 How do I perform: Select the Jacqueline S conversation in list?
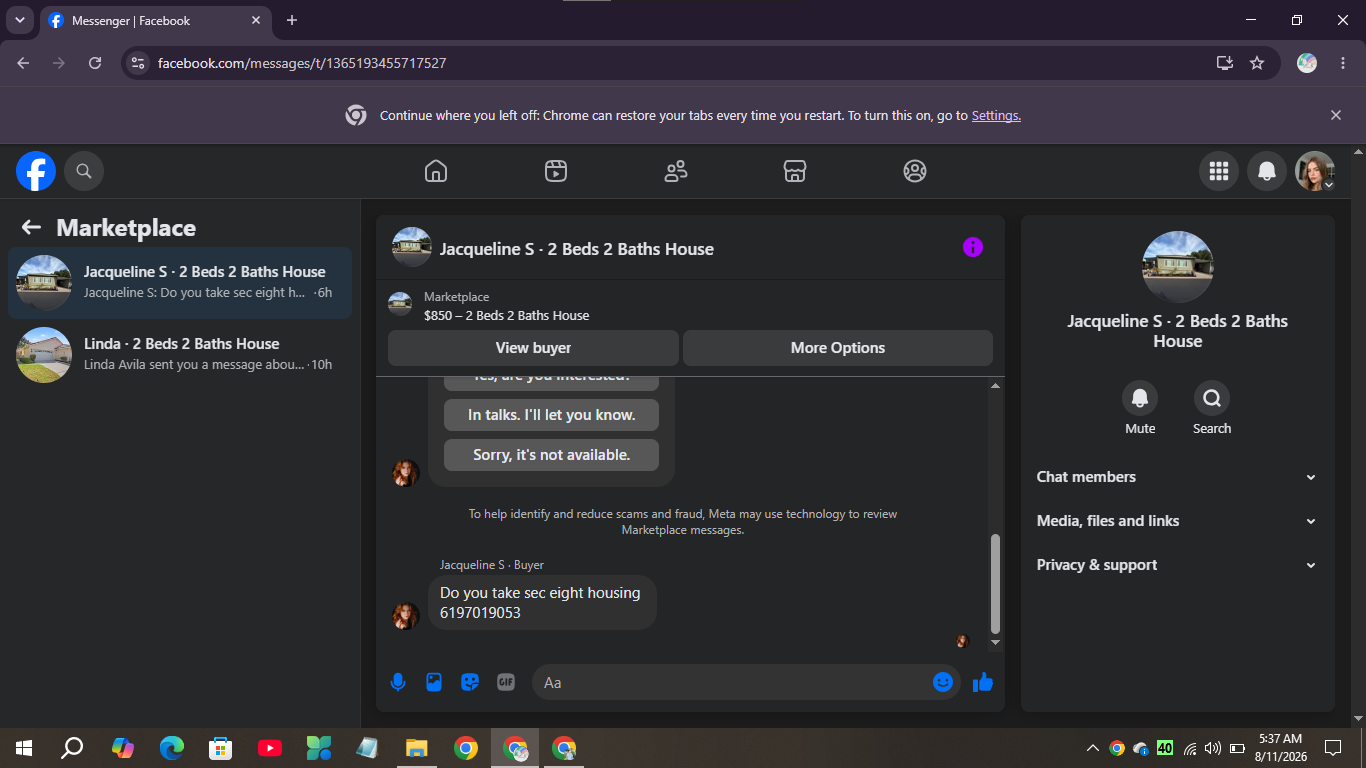click(x=180, y=283)
